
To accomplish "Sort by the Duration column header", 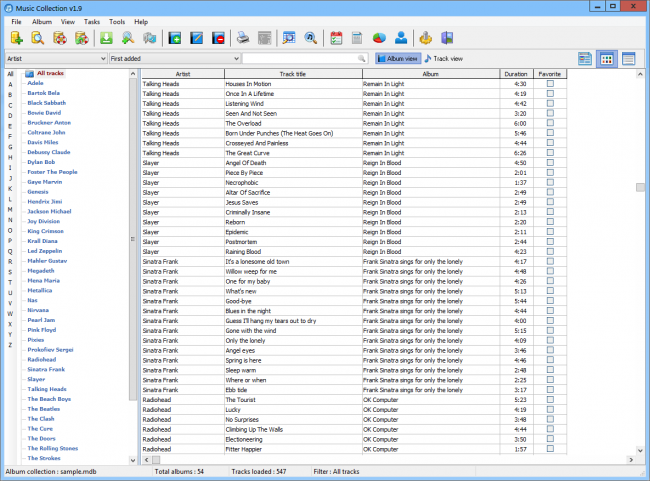I will [516, 74].
